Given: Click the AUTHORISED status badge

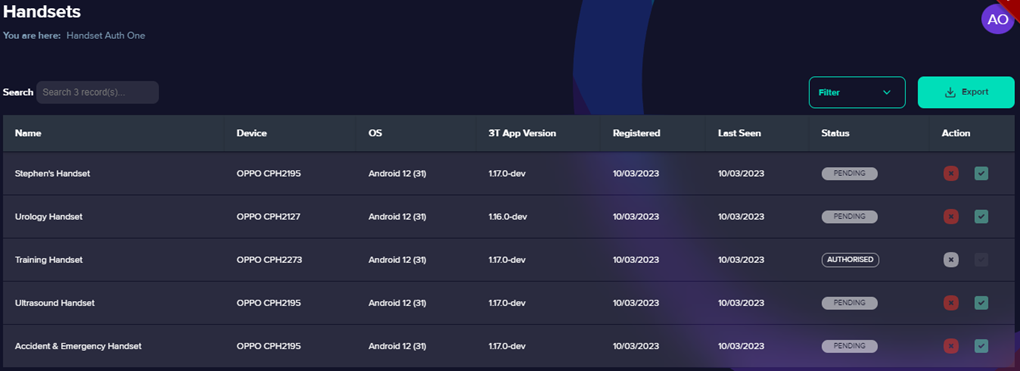Looking at the screenshot, I should click(850, 260).
